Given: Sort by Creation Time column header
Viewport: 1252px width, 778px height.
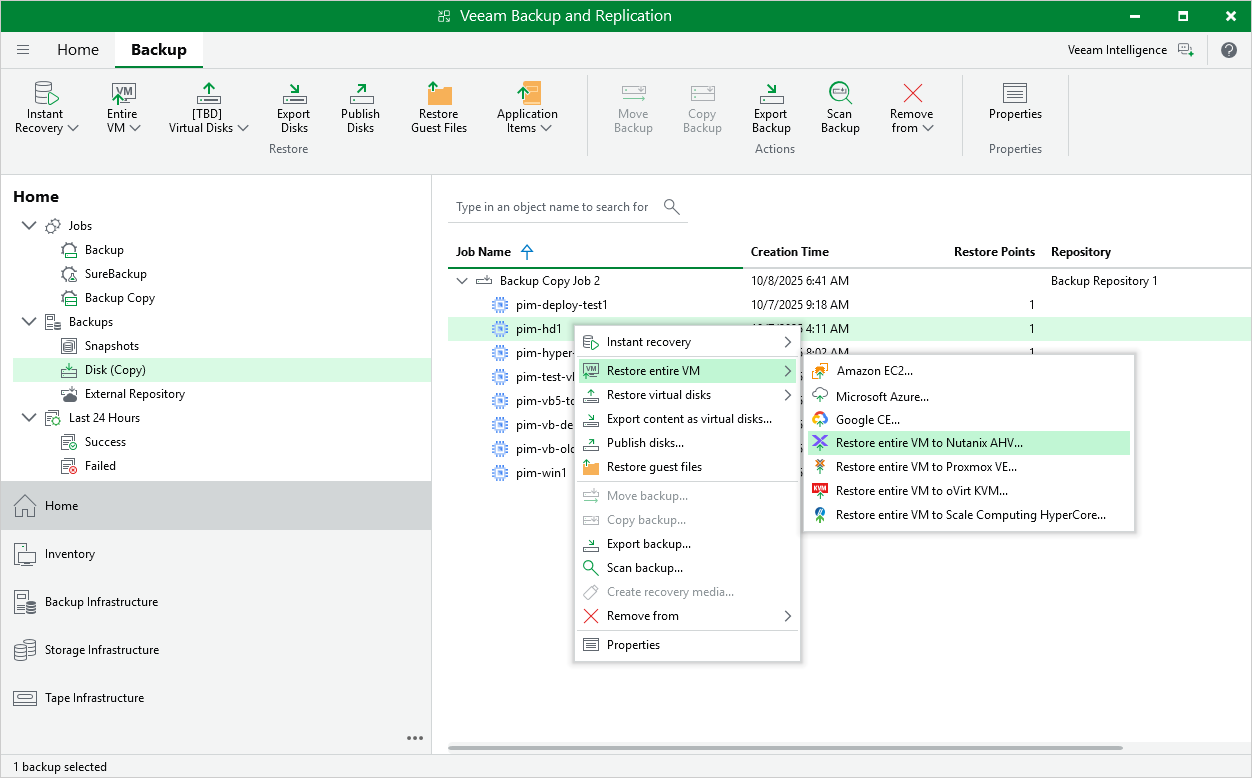Looking at the screenshot, I should click(x=790, y=252).
